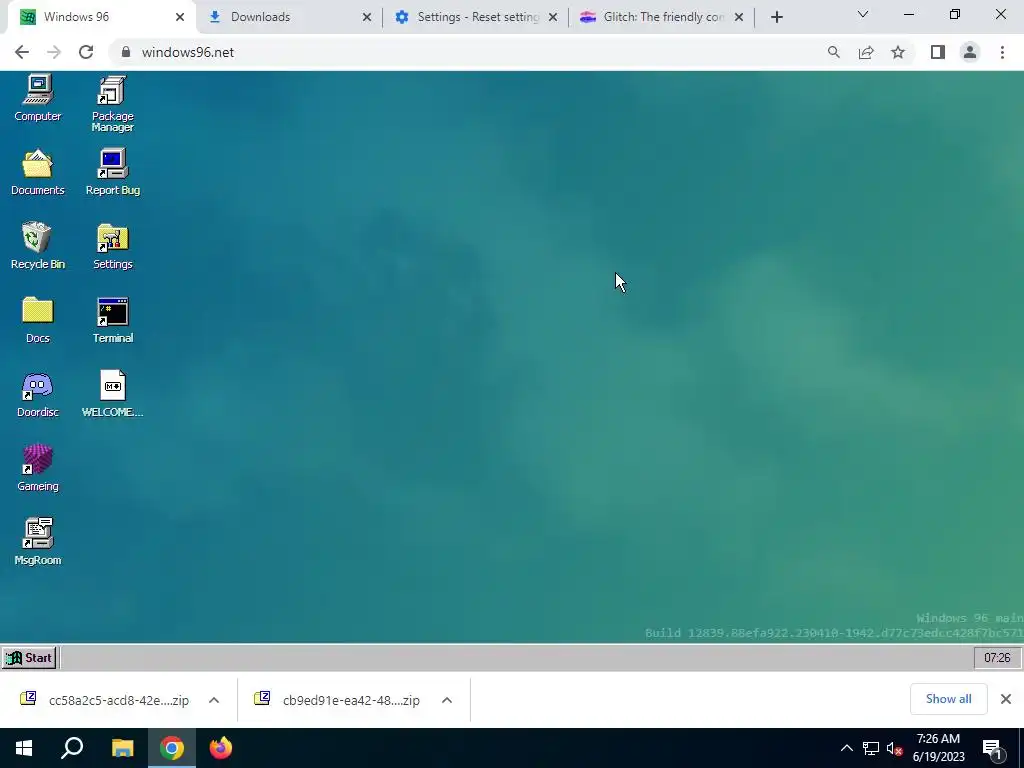Select the Report Bug icon
The width and height of the screenshot is (1024, 768).
pyautogui.click(x=112, y=172)
